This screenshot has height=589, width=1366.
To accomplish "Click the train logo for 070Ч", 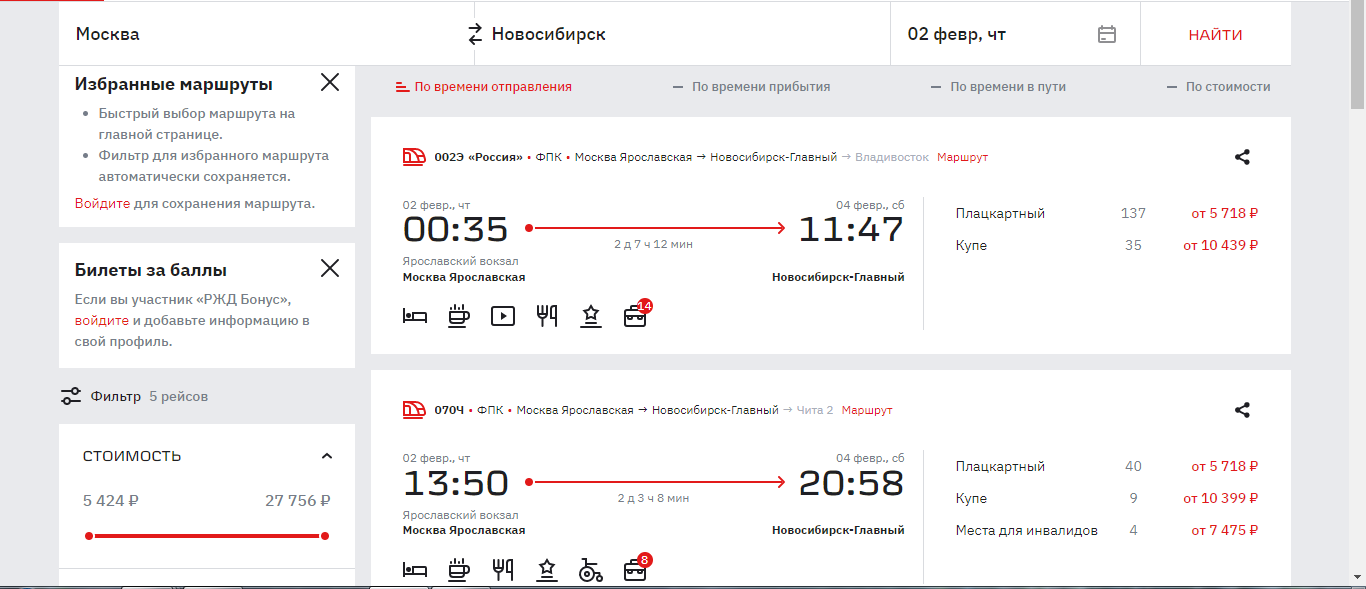I will (x=414, y=410).
